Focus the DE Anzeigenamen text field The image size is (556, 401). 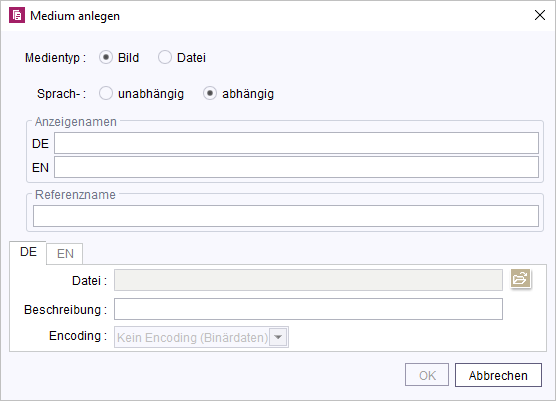point(296,143)
